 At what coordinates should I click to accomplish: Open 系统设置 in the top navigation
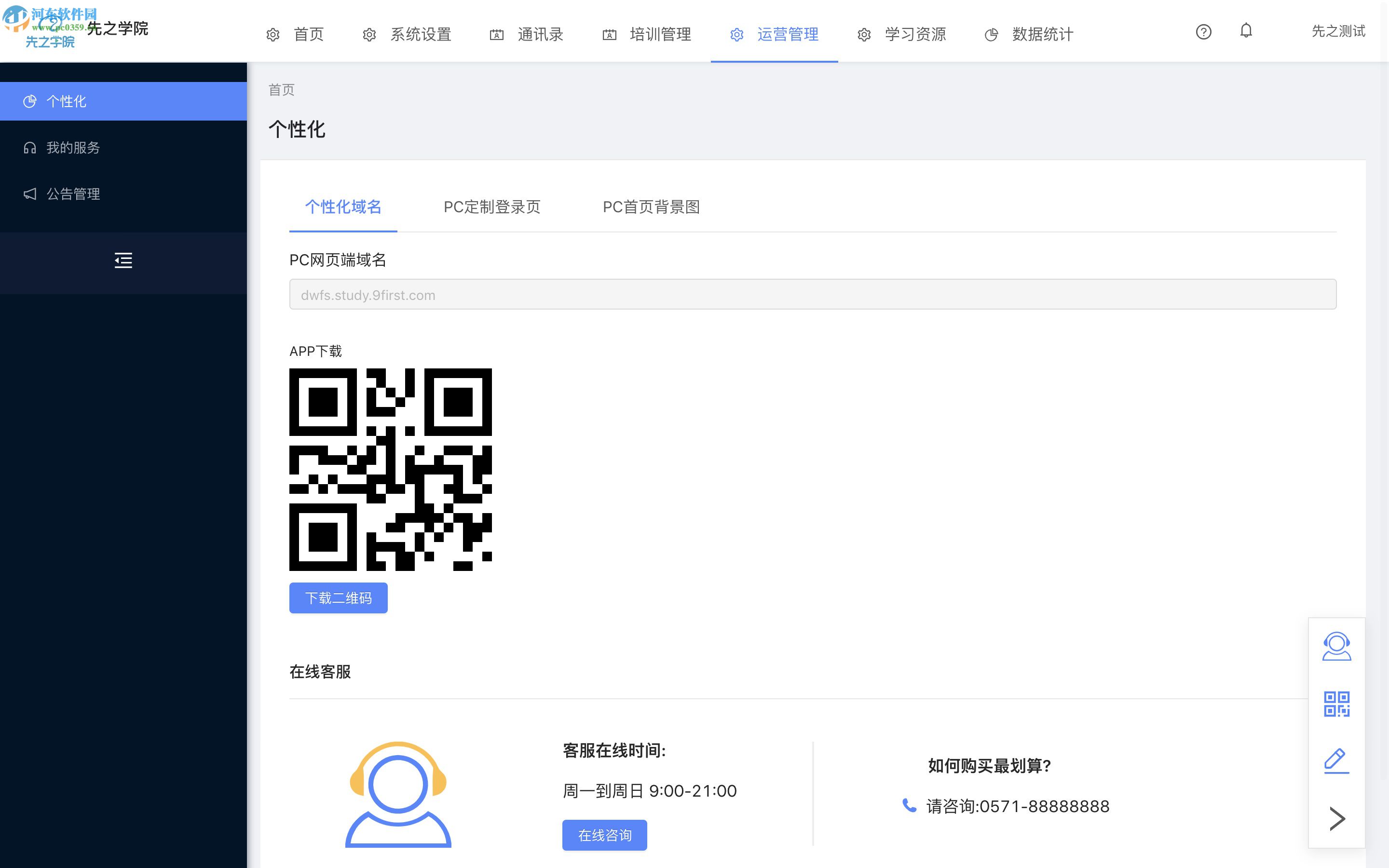coord(407,34)
